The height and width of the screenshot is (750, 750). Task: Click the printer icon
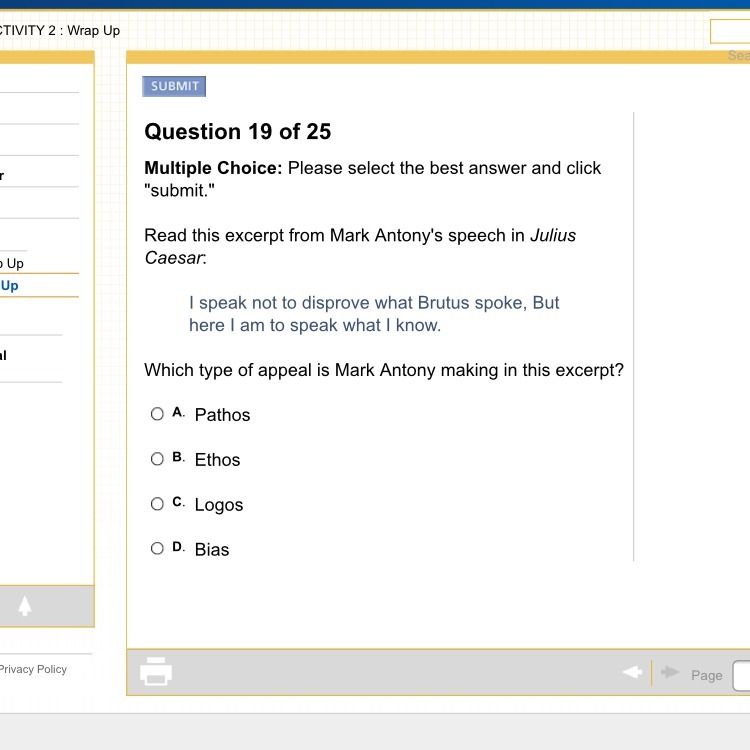156,671
